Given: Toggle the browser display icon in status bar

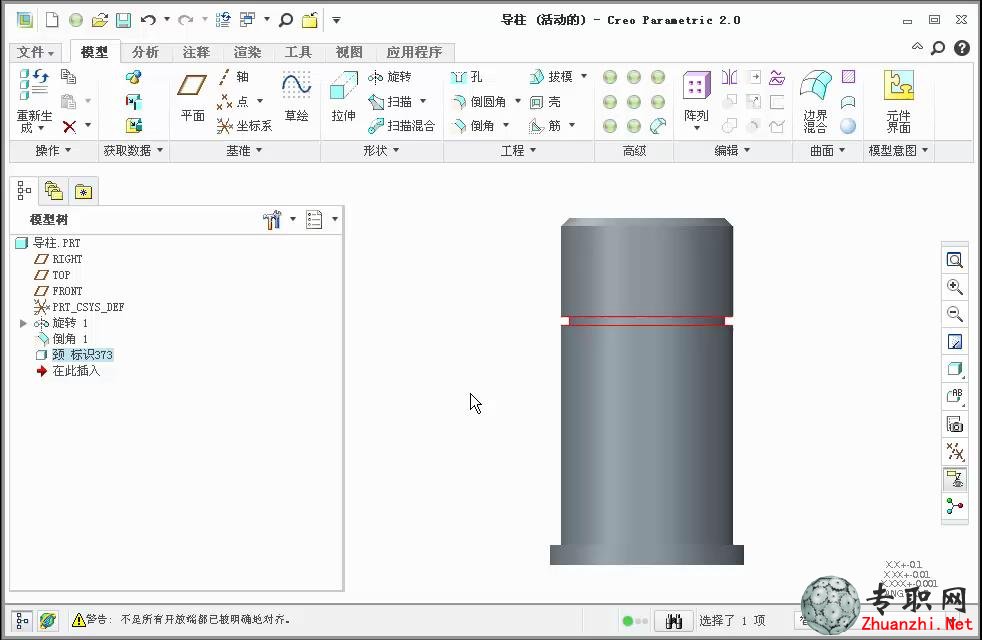Looking at the screenshot, I should [x=48, y=621].
